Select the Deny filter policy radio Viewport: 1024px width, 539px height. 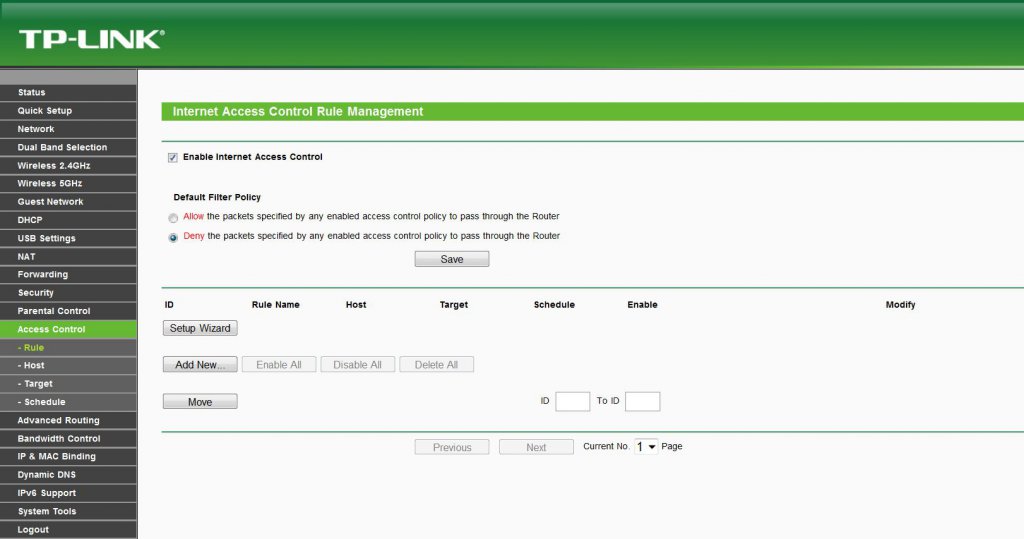[173, 238]
